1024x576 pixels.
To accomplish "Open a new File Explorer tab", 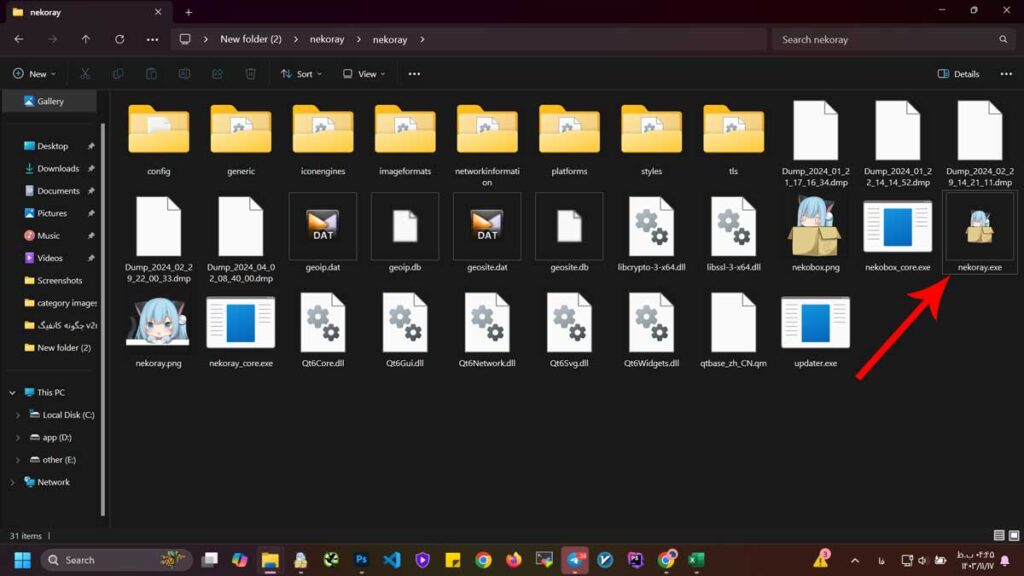I will [188, 12].
